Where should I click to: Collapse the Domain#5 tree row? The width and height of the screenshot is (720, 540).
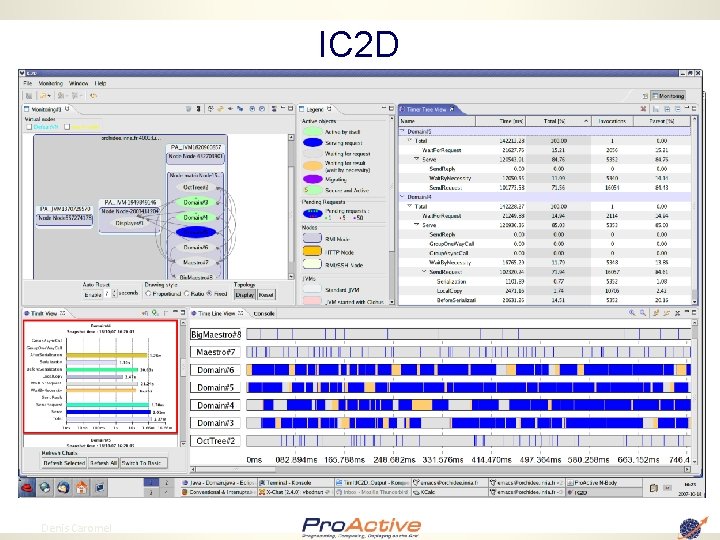[x=402, y=131]
